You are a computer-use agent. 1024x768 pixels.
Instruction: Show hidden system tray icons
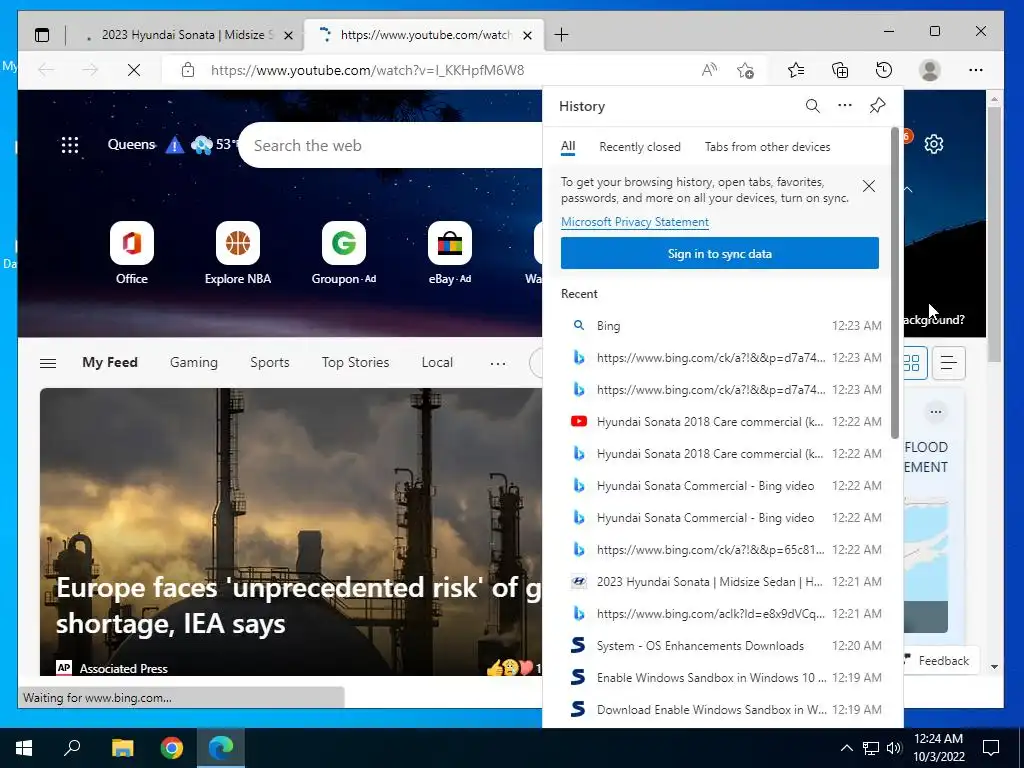[x=846, y=748]
